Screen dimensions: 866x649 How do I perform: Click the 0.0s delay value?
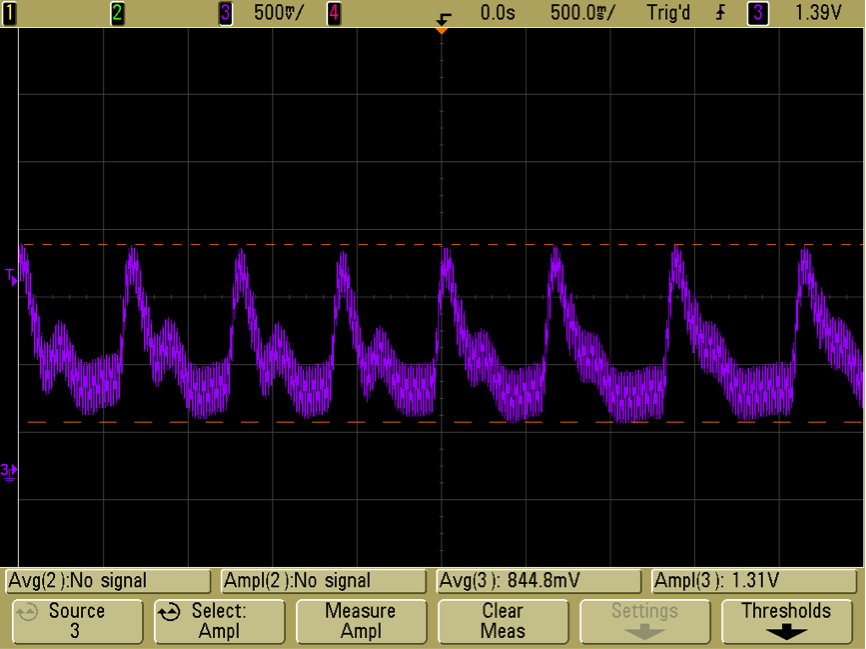[x=497, y=13]
